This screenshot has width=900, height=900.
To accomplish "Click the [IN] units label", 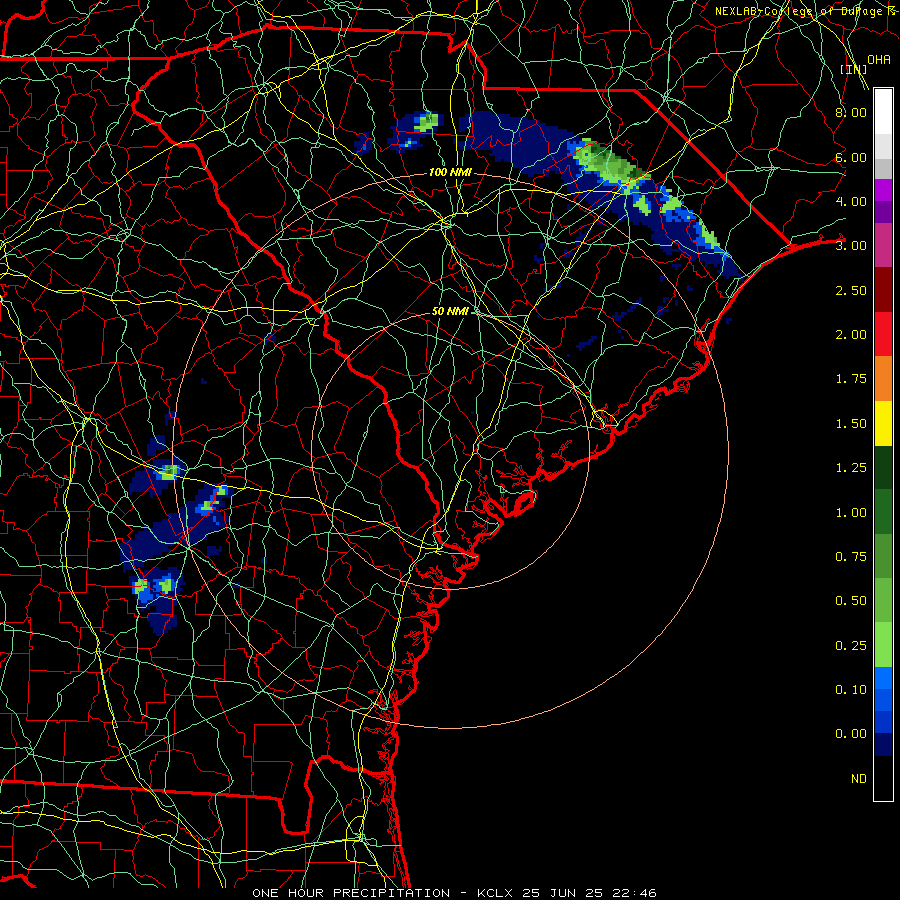I will [854, 69].
